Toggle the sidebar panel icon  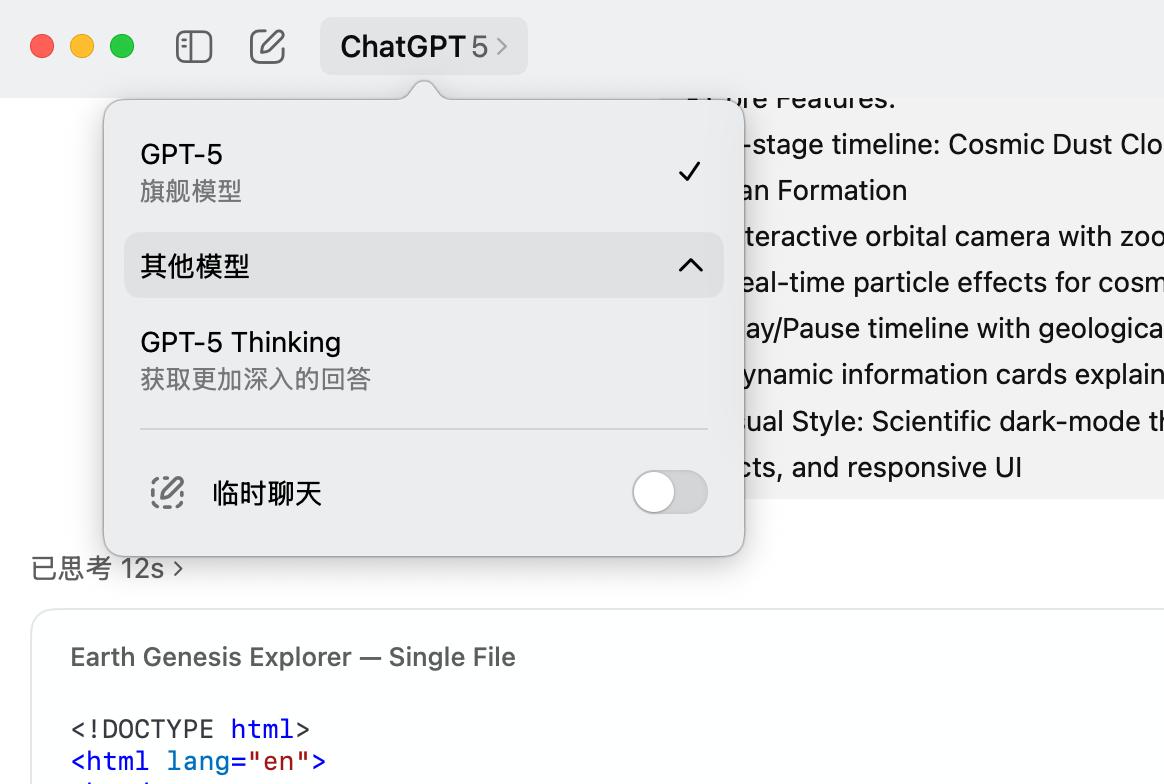194,47
